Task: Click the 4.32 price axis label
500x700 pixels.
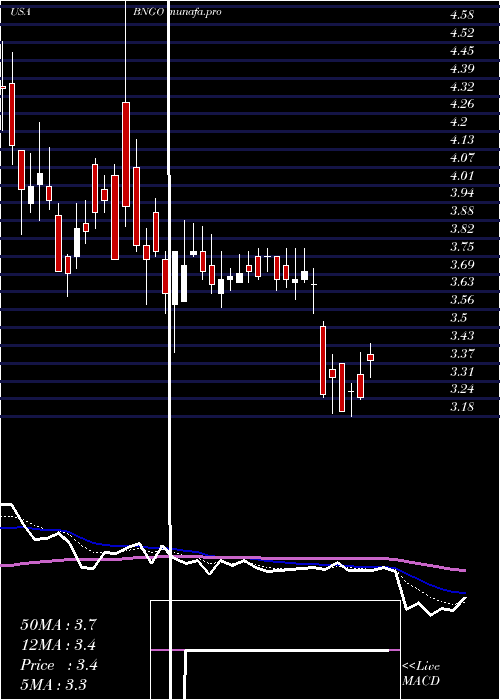Action: point(462,86)
